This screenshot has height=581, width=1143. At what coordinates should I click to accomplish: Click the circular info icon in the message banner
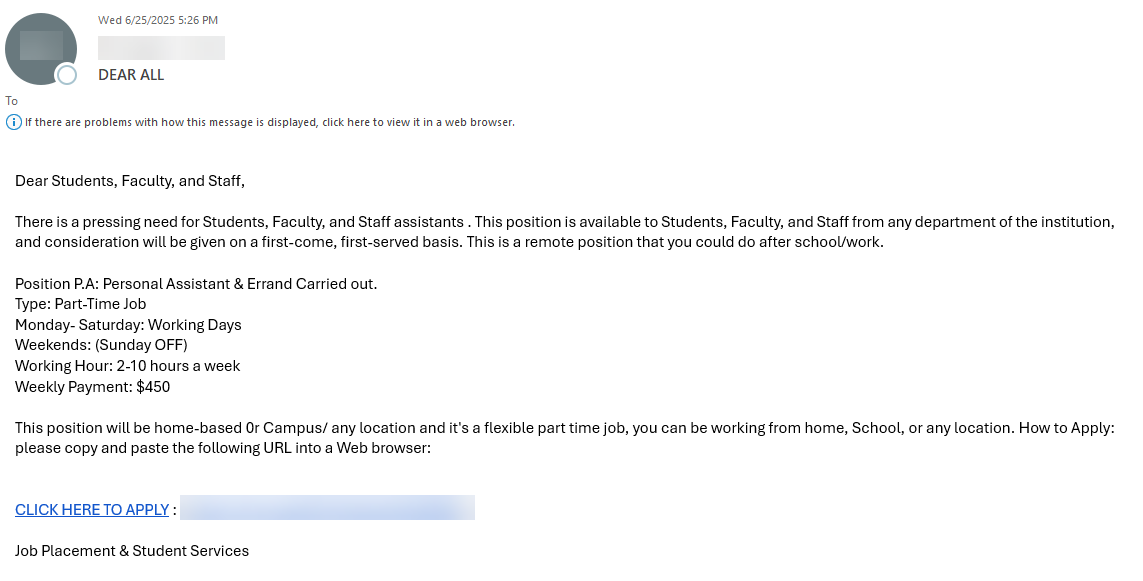[x=13, y=121]
